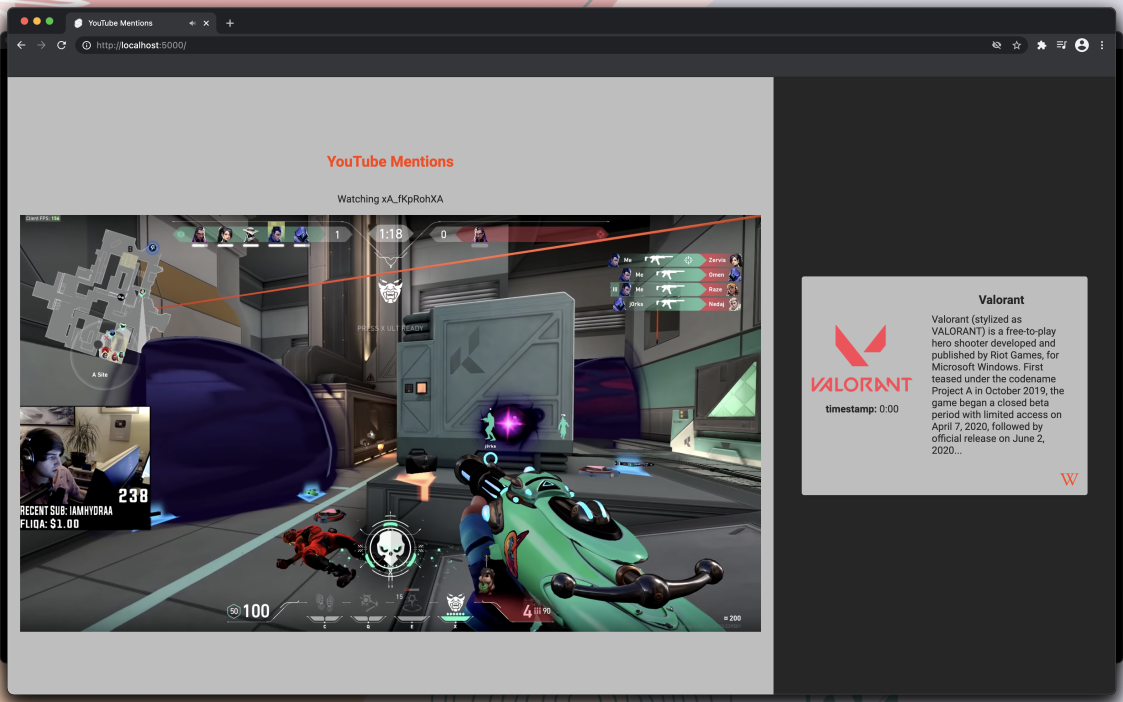
Task: Mute the YouTube Mentions tab audio icon
Action: pyautogui.click(x=192, y=23)
